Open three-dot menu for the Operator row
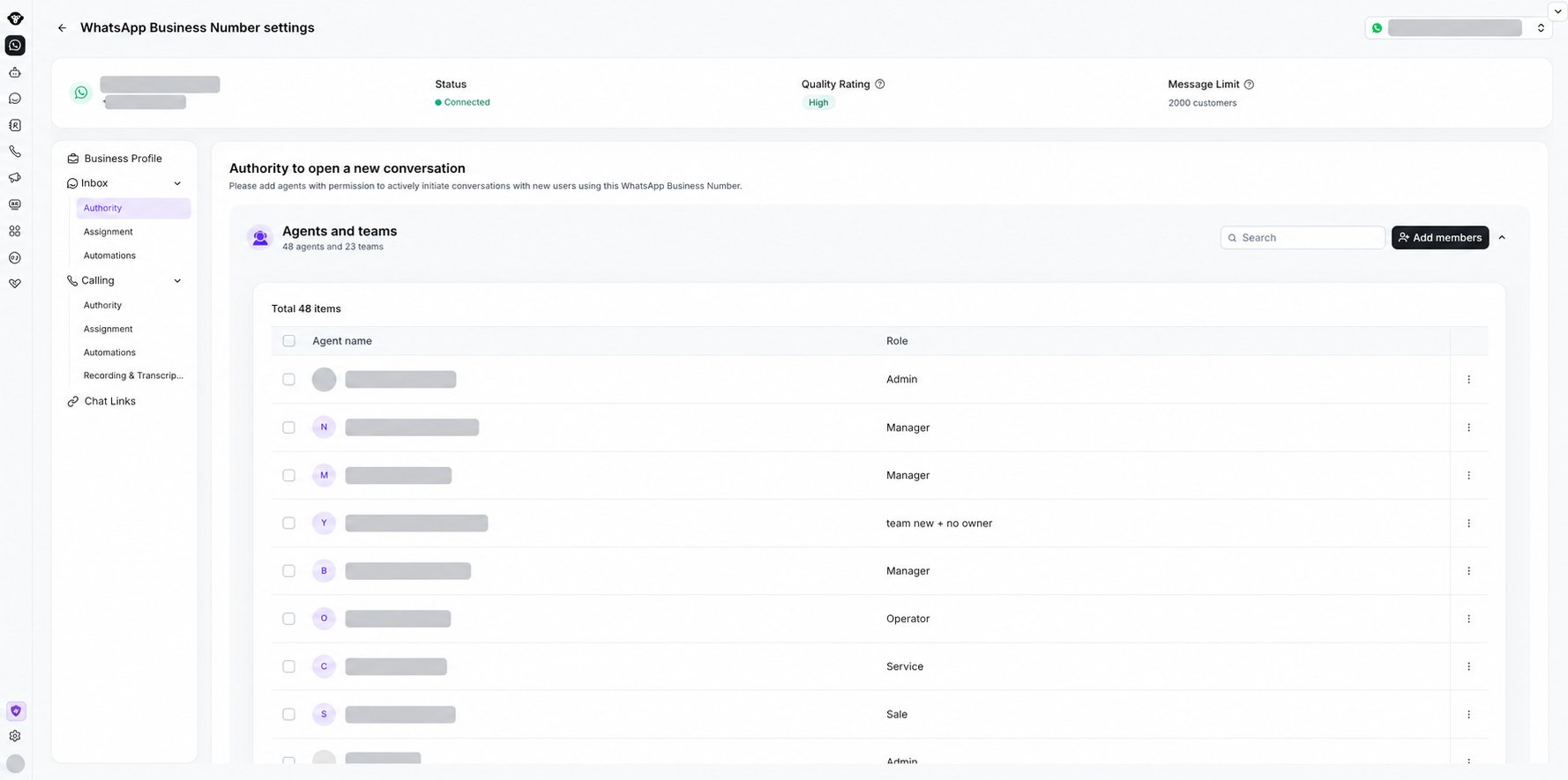The image size is (1568, 780). coord(1468,619)
